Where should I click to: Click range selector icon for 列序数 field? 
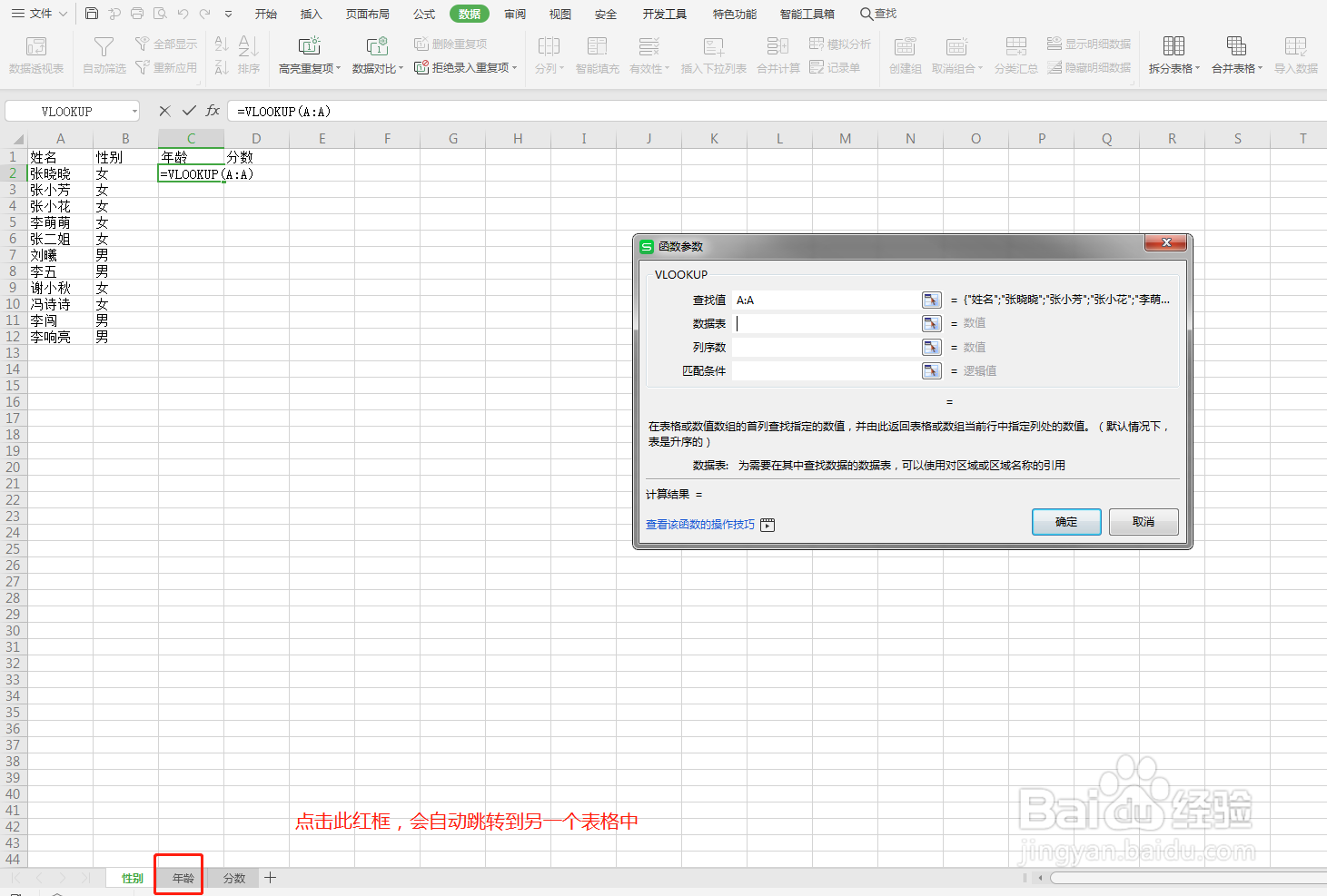tap(932, 347)
